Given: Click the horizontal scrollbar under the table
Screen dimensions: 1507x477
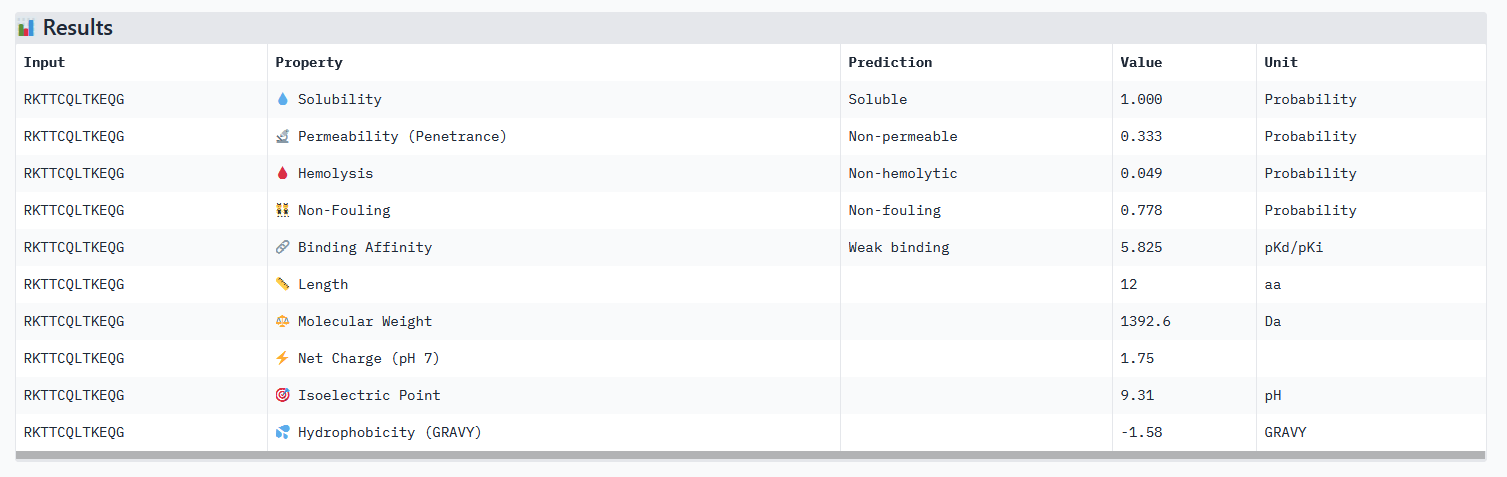Looking at the screenshot, I should point(750,456).
